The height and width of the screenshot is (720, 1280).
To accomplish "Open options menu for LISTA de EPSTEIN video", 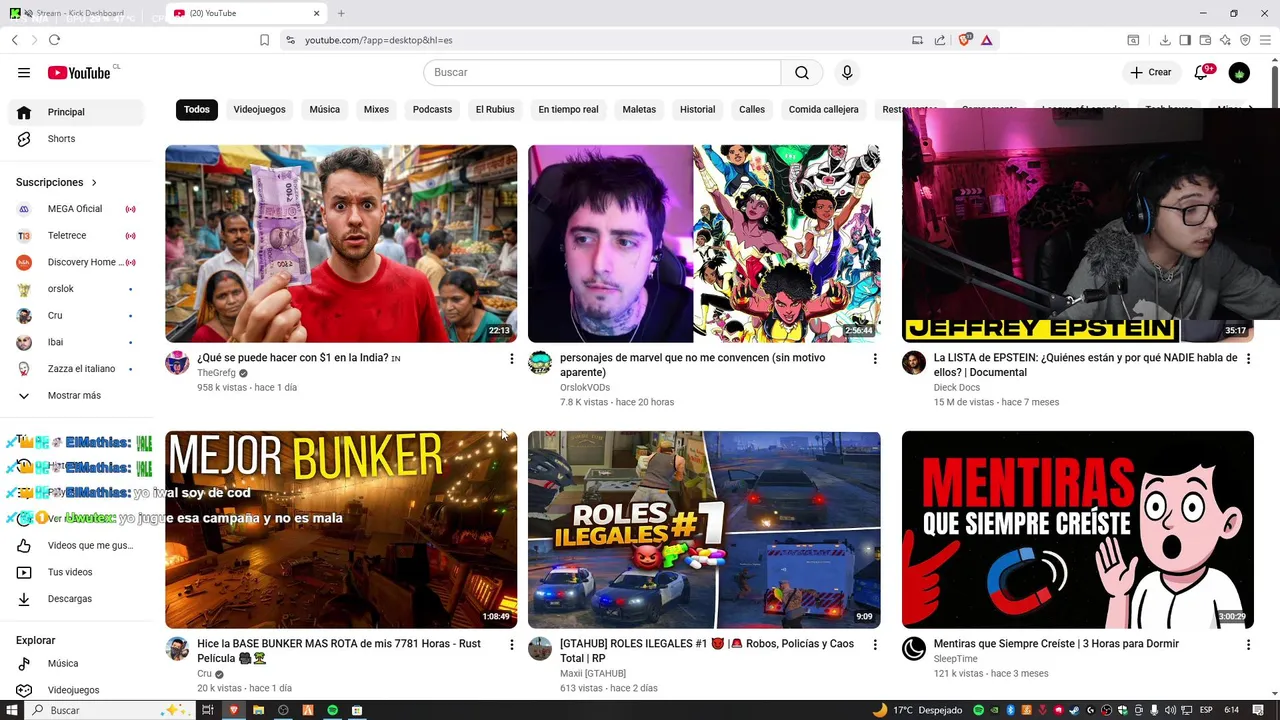I will pos(1247,359).
